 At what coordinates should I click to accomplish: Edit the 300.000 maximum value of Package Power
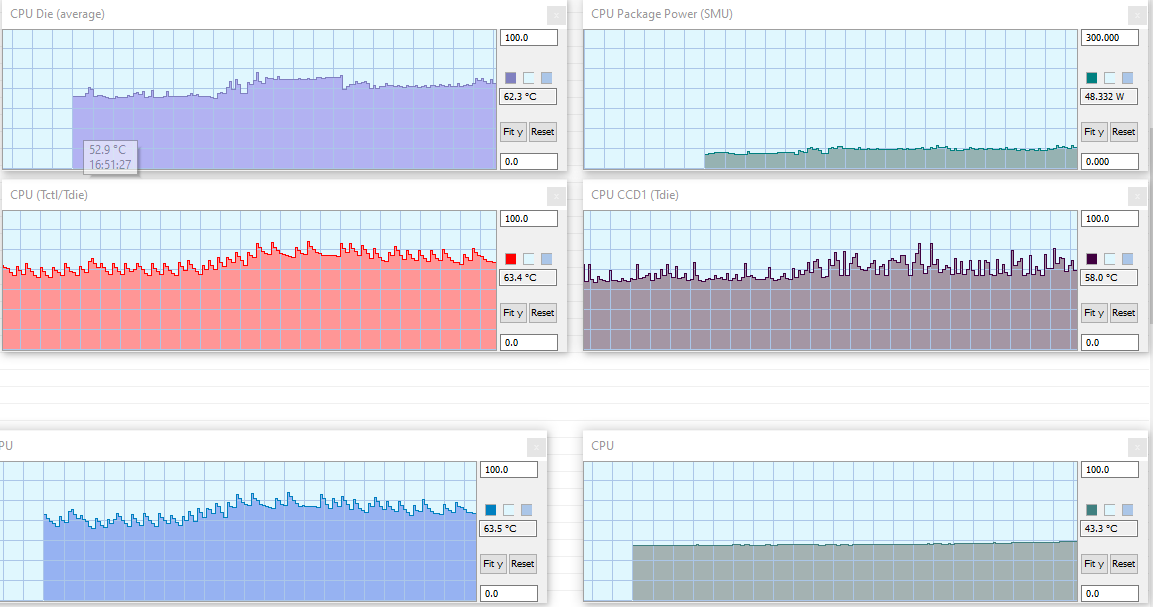pyautogui.click(x=1109, y=38)
